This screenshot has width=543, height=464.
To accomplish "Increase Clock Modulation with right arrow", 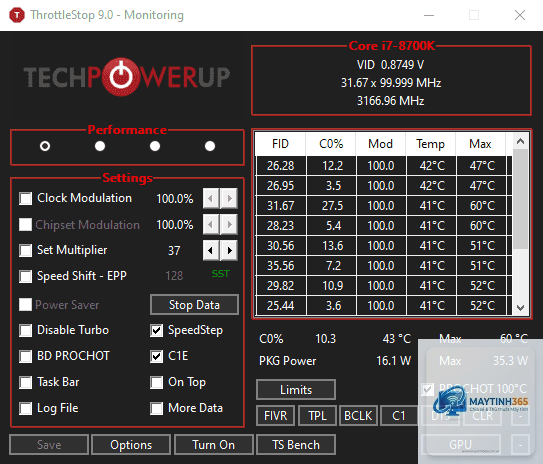I will 229,198.
